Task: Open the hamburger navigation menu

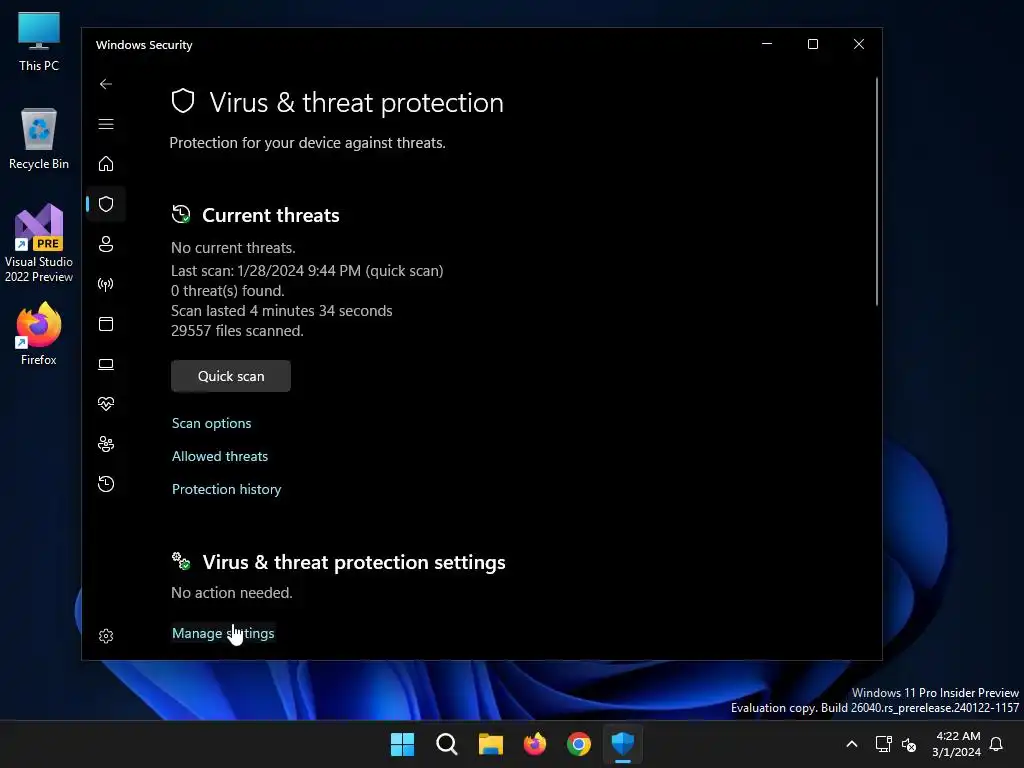Action: tap(106, 124)
